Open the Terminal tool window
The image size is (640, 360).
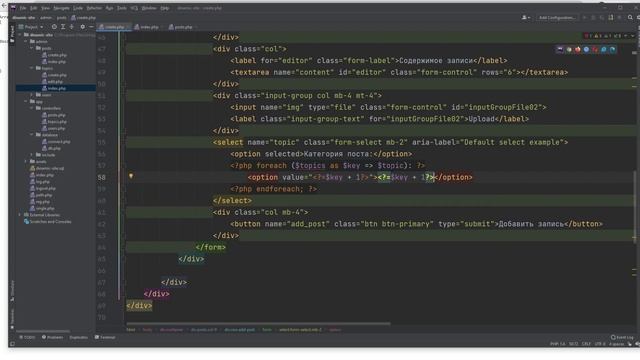tap(105, 338)
